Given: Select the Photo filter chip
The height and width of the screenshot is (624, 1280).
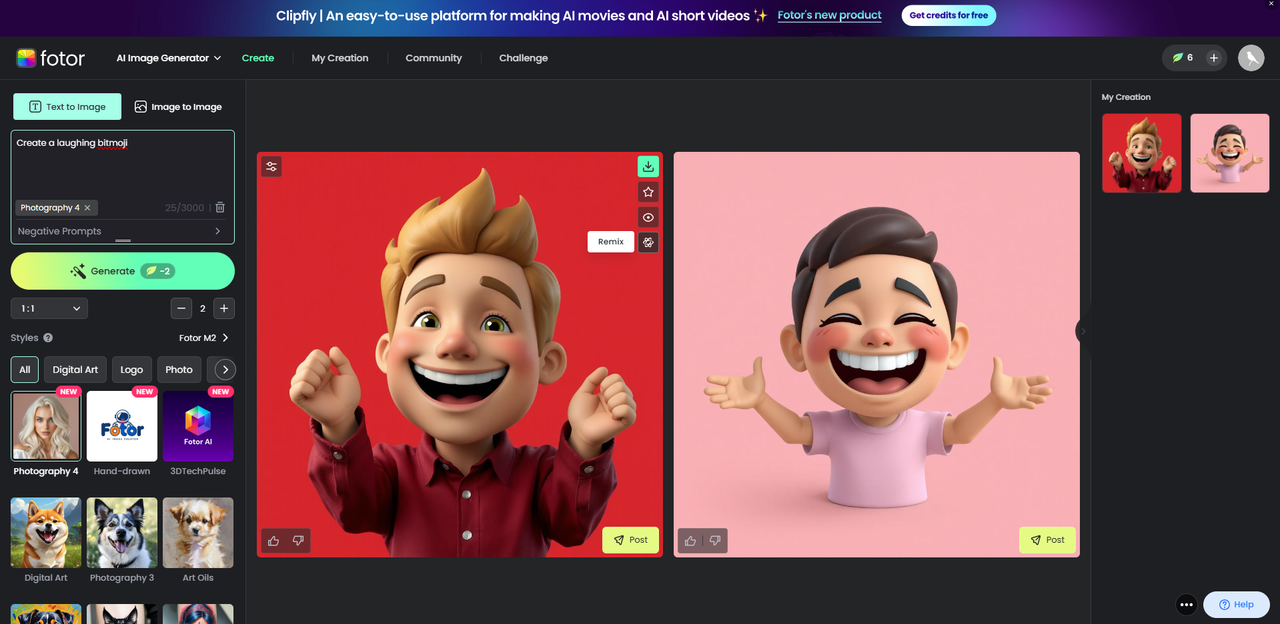Looking at the screenshot, I should [x=179, y=370].
